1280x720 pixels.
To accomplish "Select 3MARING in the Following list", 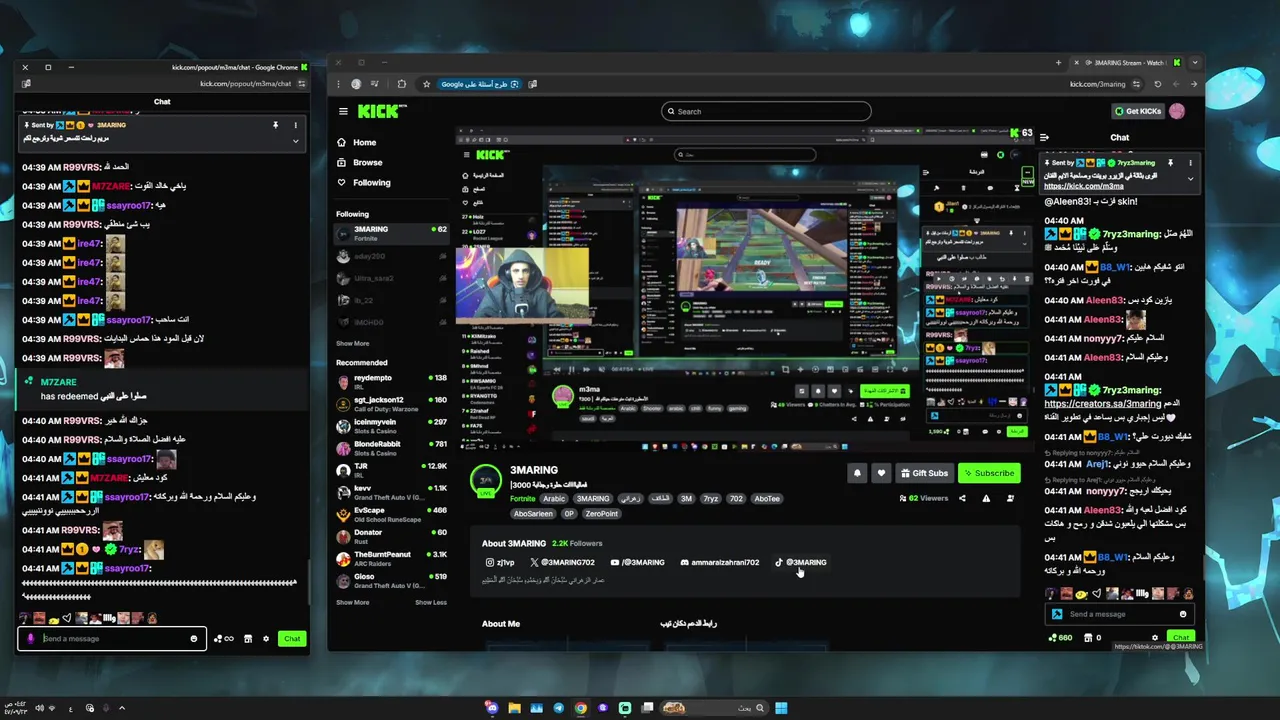I will 391,232.
